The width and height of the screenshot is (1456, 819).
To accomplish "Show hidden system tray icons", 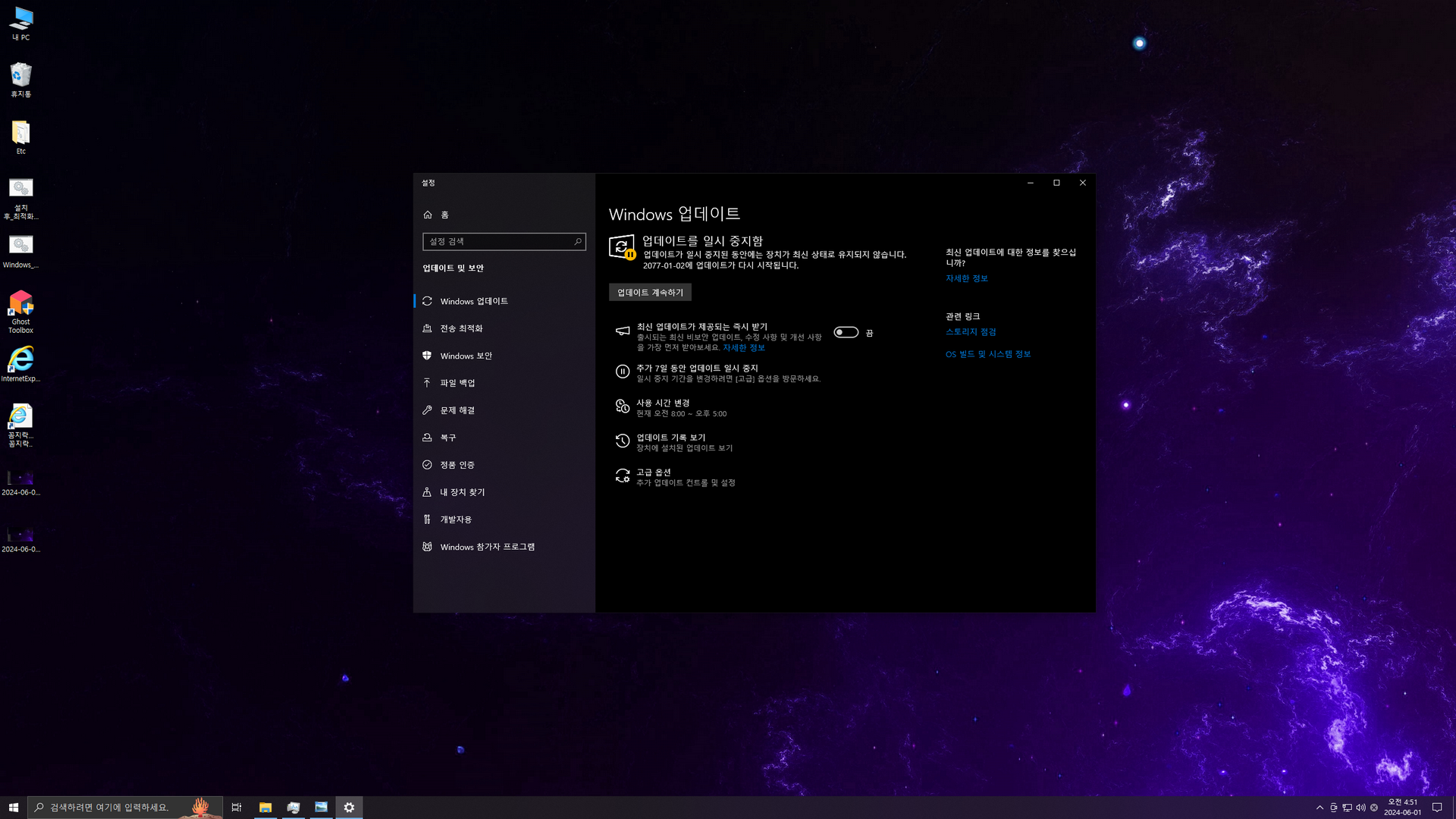I will 1319,808.
